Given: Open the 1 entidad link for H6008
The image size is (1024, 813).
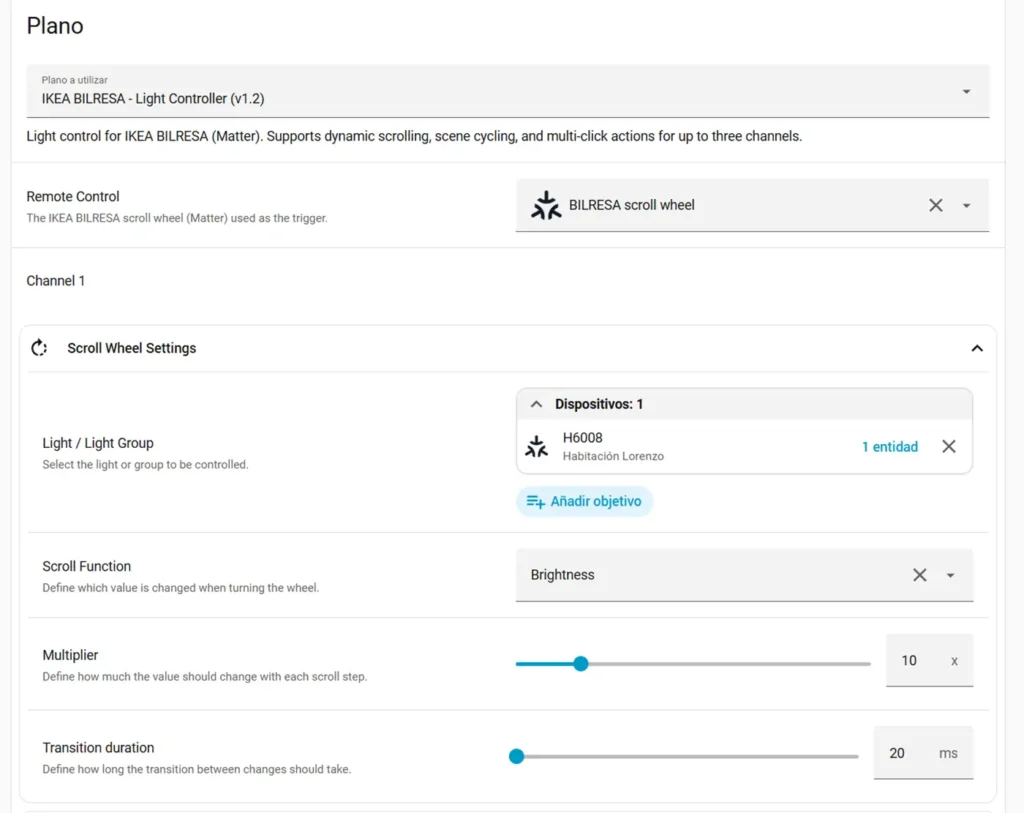Looking at the screenshot, I should point(889,447).
